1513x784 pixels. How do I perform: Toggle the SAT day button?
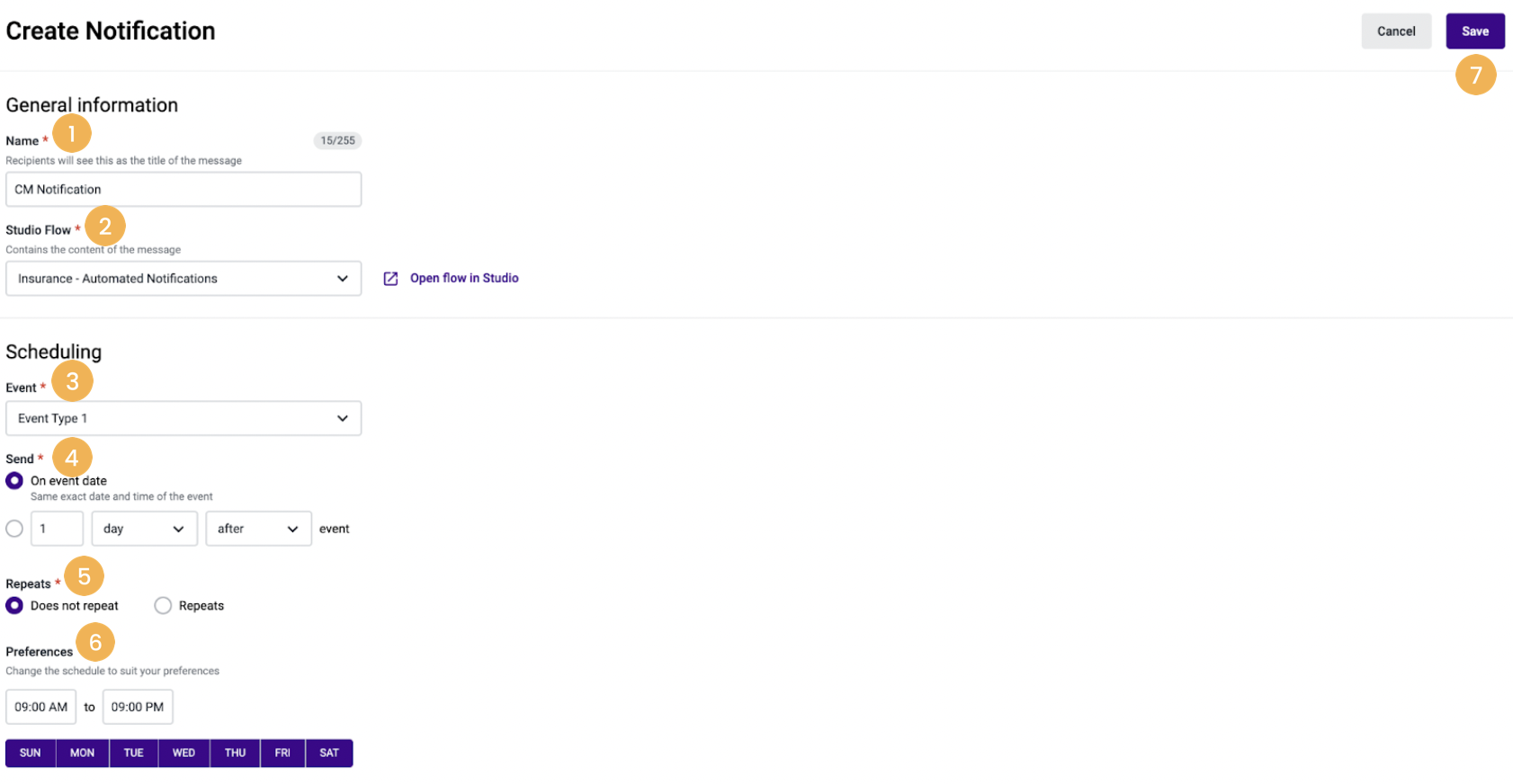click(x=329, y=753)
